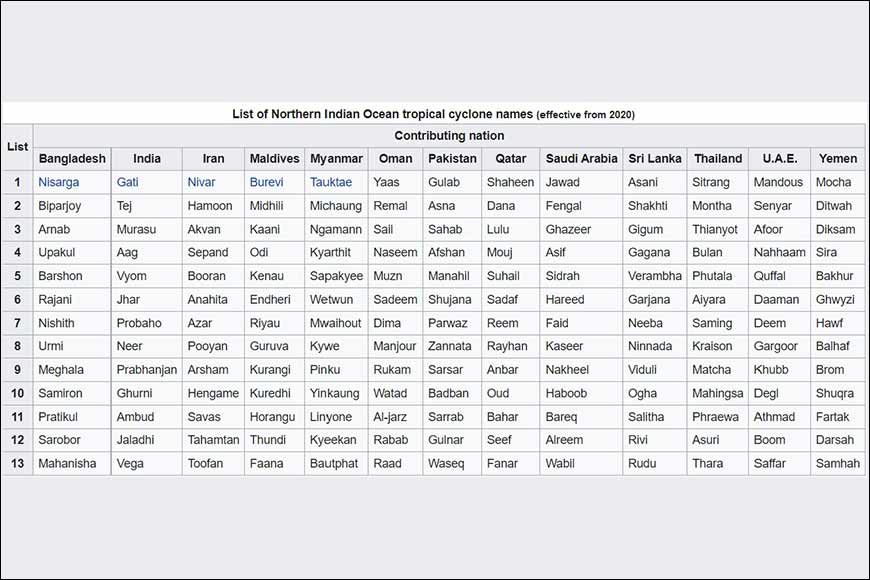Select the Sitrang cell under Thailand
Screen dimensions: 870x580
point(712,182)
